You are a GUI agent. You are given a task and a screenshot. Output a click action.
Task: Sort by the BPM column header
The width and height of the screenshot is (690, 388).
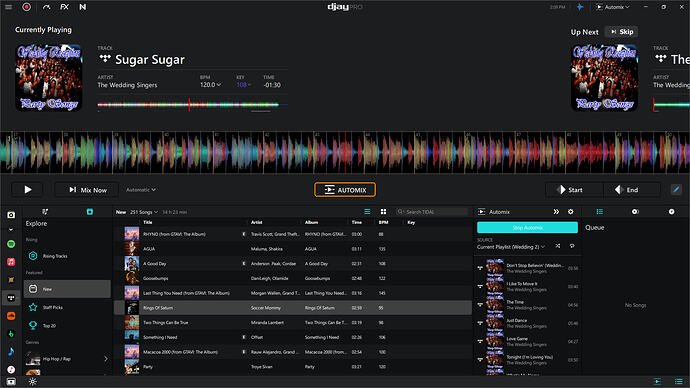point(383,222)
